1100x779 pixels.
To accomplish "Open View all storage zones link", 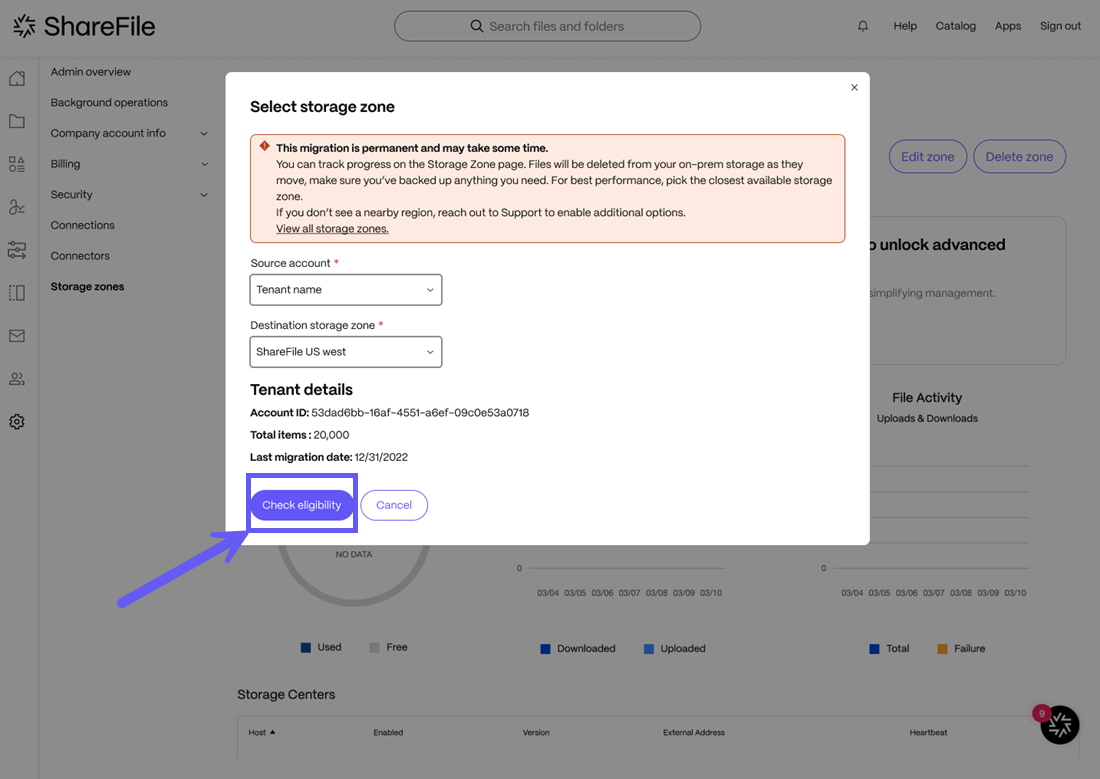I will tap(332, 229).
